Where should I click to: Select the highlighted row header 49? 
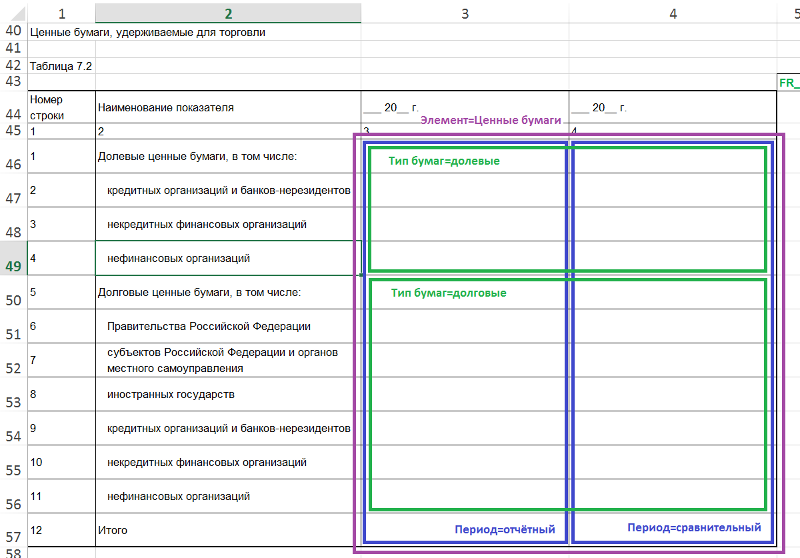13,258
